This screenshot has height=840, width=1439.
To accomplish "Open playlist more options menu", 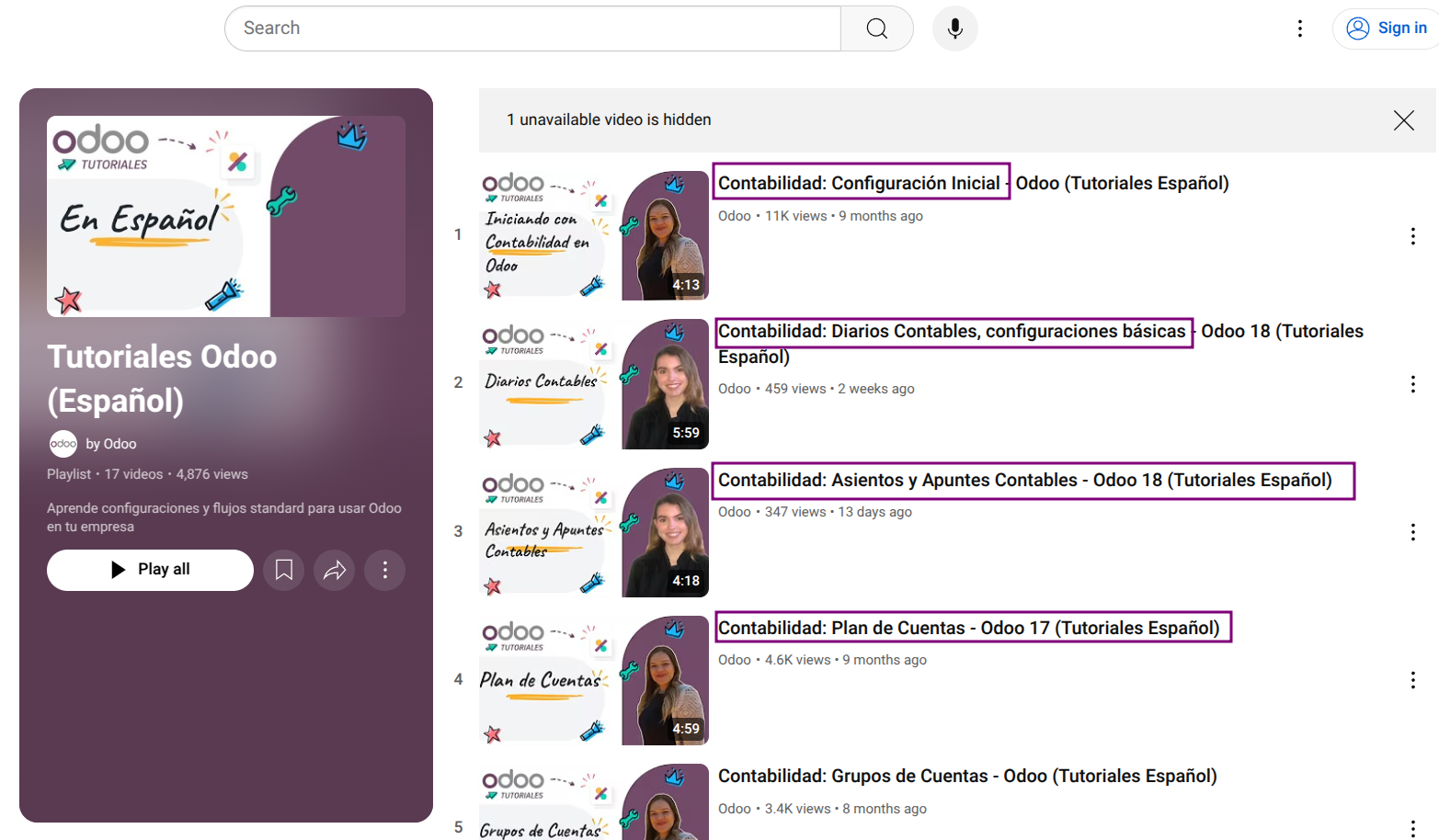I will tap(385, 570).
